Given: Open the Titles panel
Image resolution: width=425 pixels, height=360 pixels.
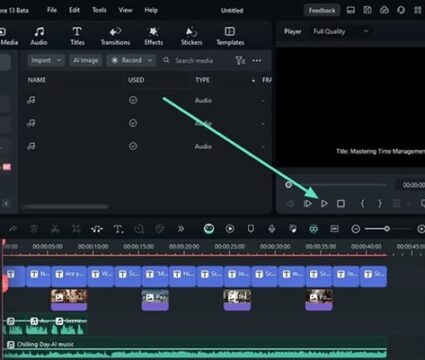Looking at the screenshot, I should tap(77, 36).
